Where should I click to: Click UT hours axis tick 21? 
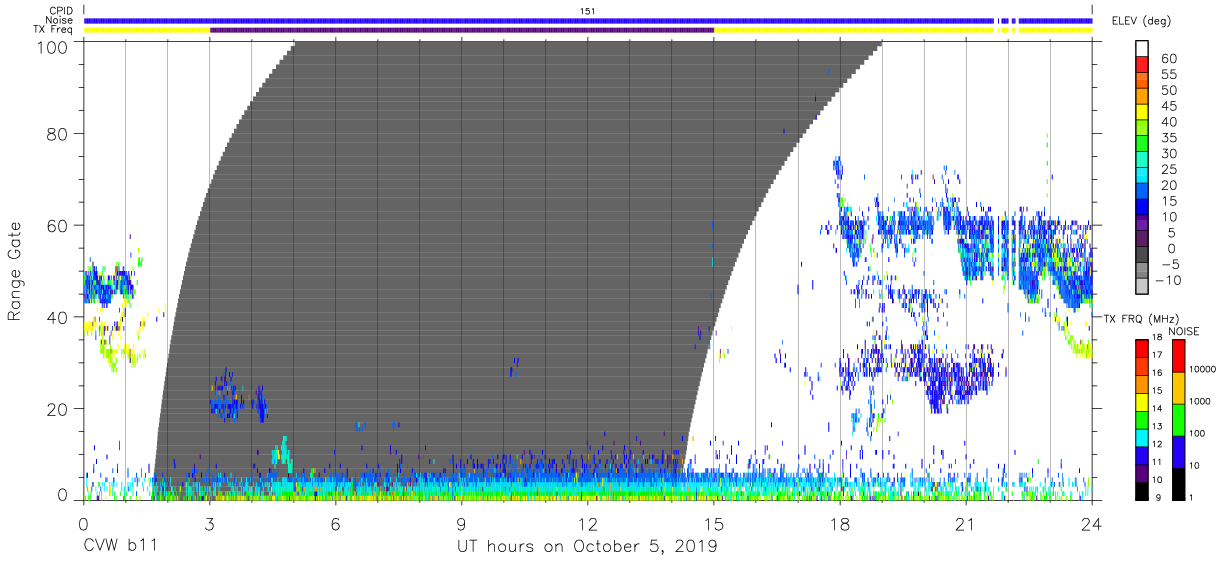966,524
